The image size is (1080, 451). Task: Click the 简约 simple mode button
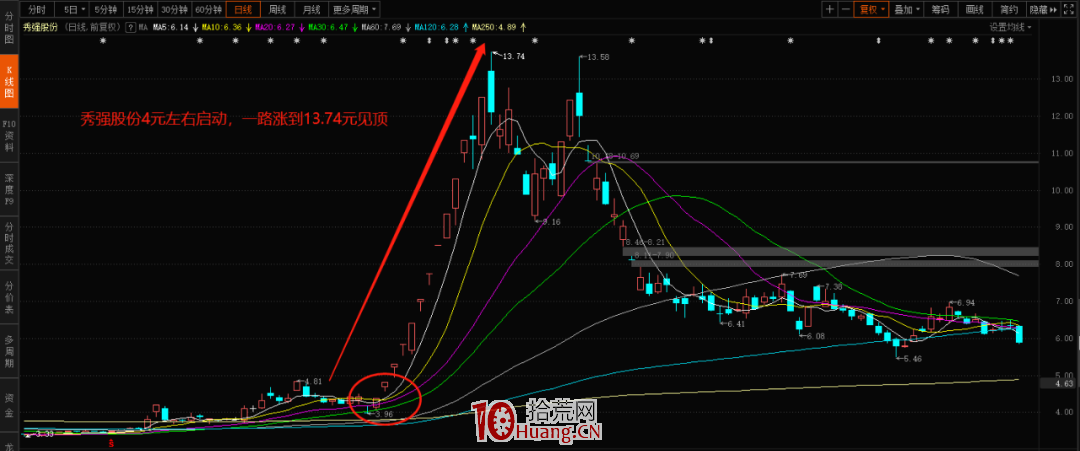(x=1009, y=10)
